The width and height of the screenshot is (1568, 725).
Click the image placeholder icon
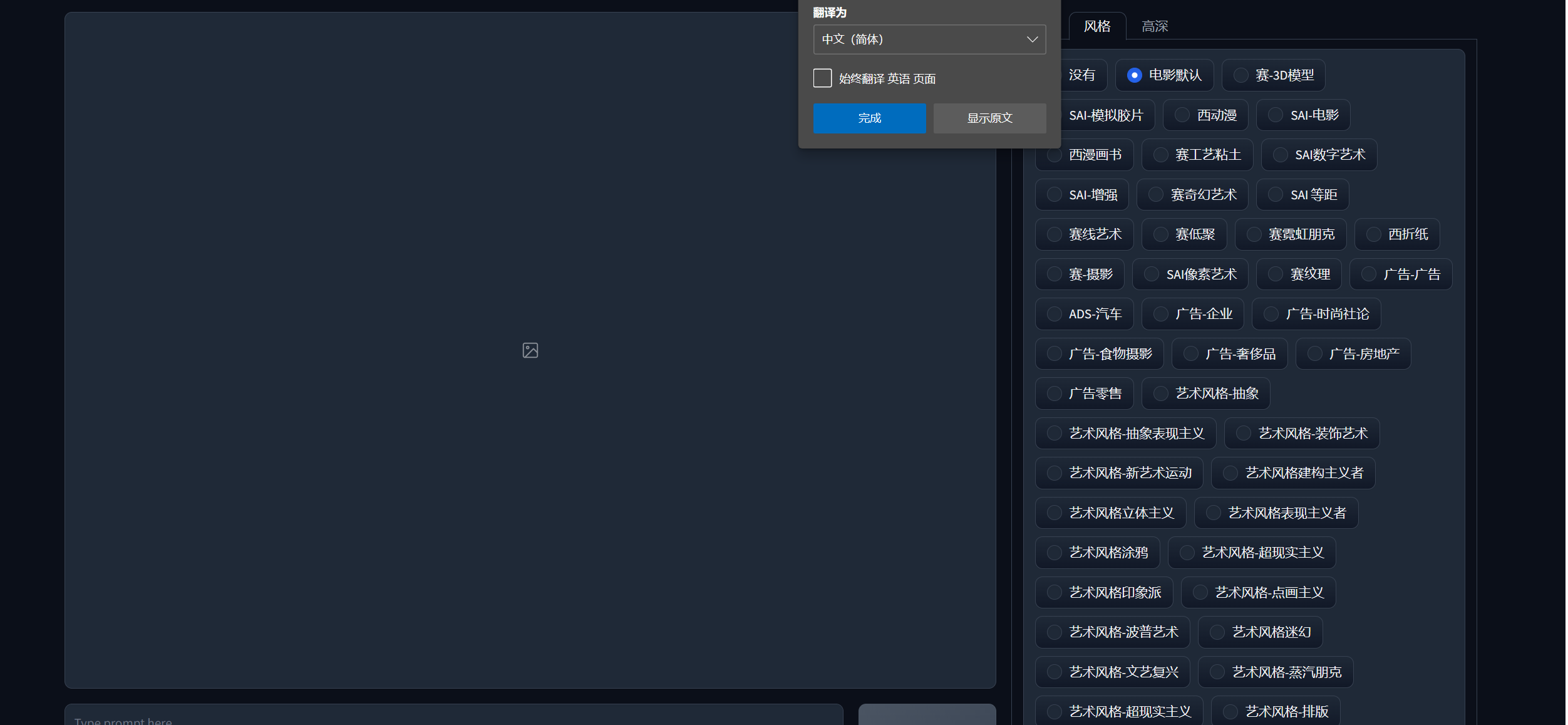(530, 350)
